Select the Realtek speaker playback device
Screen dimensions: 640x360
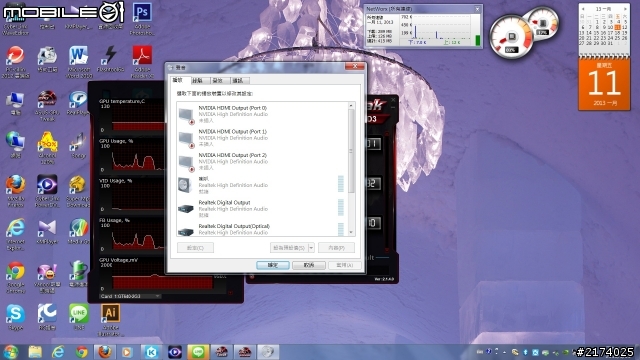(263, 185)
